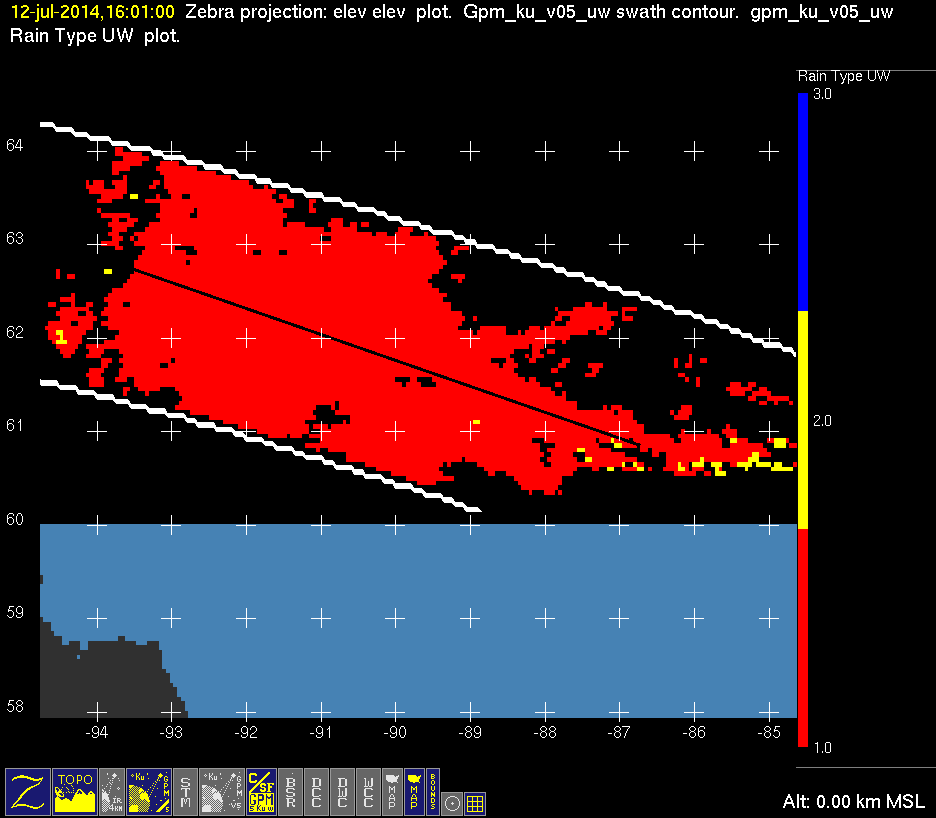936x818 pixels.
Task: Click the grid icon at toolbar end
Action: coord(476,802)
